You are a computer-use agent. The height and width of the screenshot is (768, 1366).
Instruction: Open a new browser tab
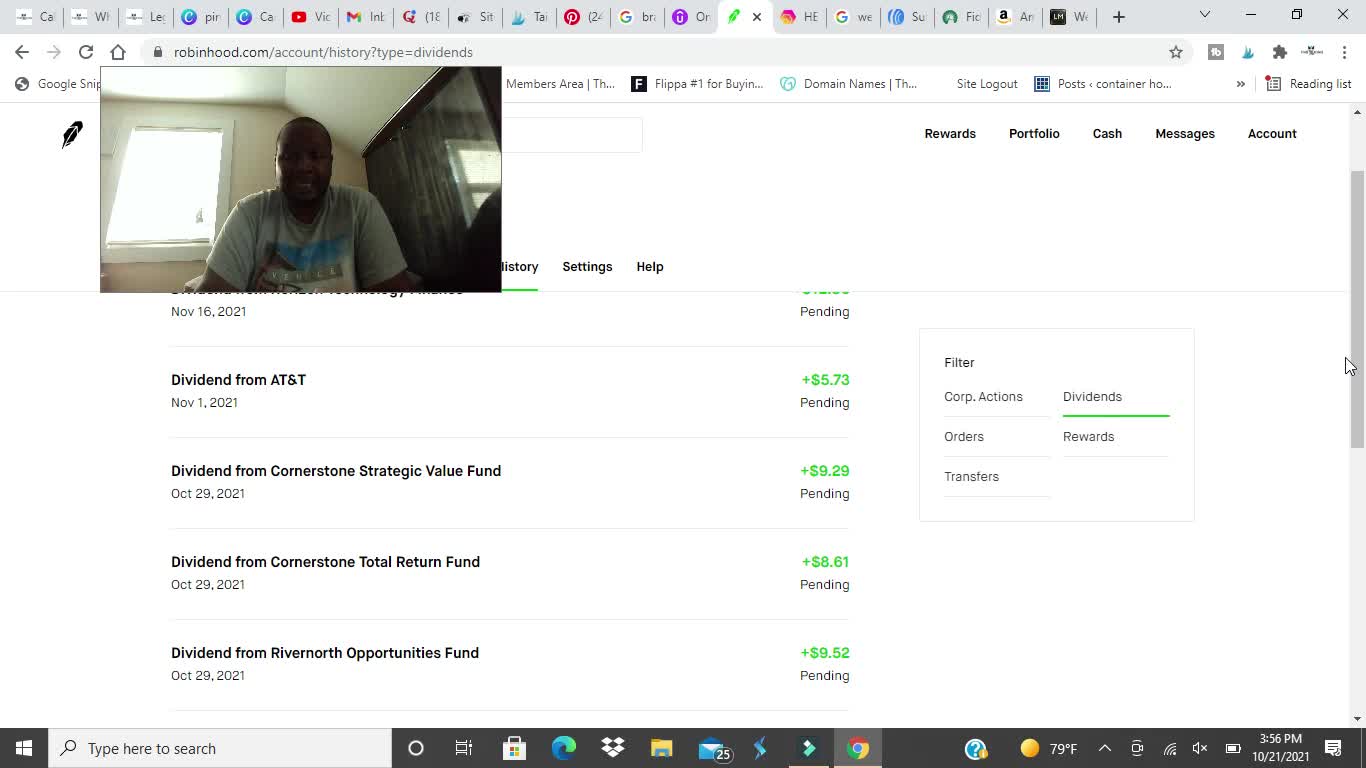[1119, 16]
